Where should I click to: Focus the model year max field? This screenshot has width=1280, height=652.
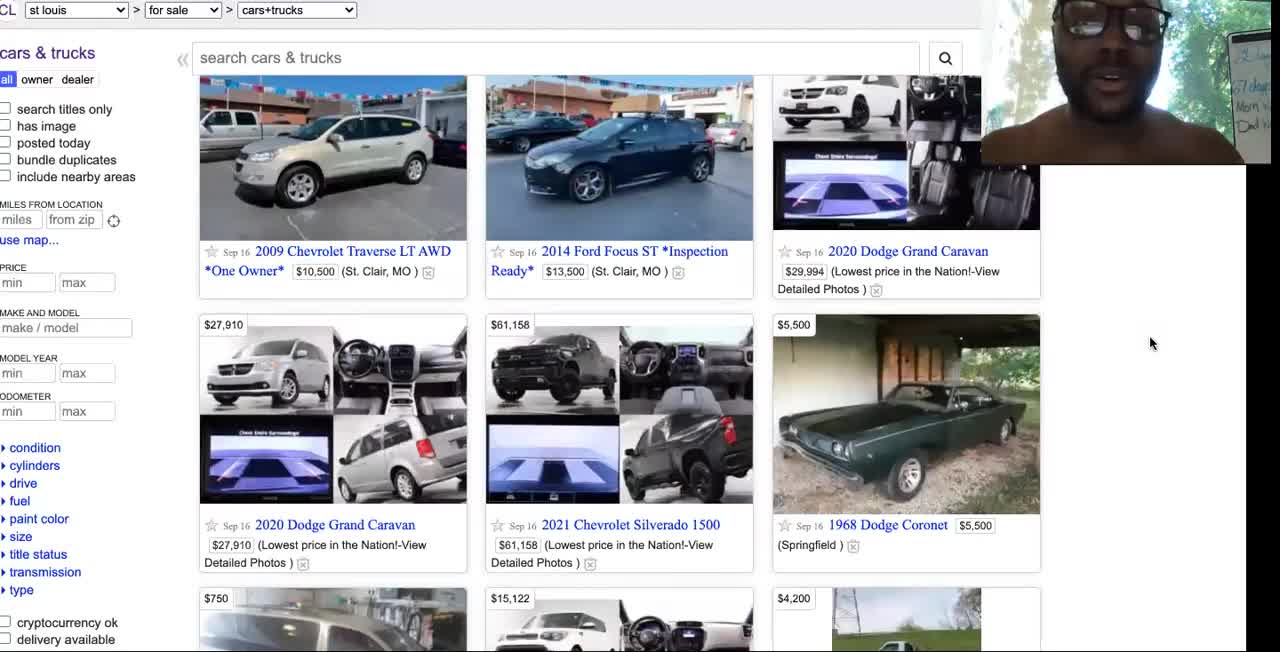(x=87, y=373)
